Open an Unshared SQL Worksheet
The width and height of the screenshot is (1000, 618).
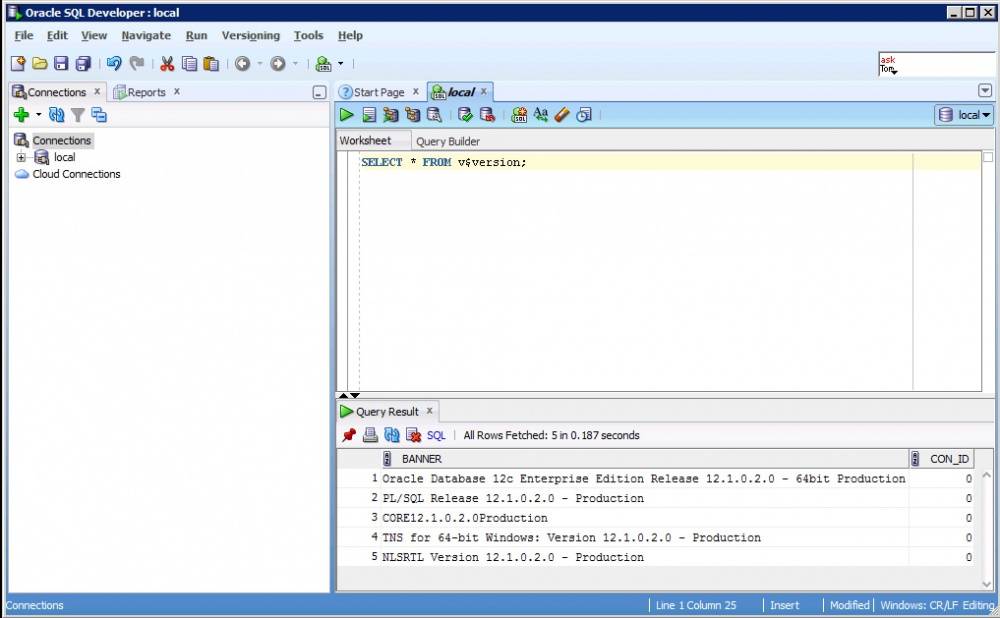tap(519, 115)
